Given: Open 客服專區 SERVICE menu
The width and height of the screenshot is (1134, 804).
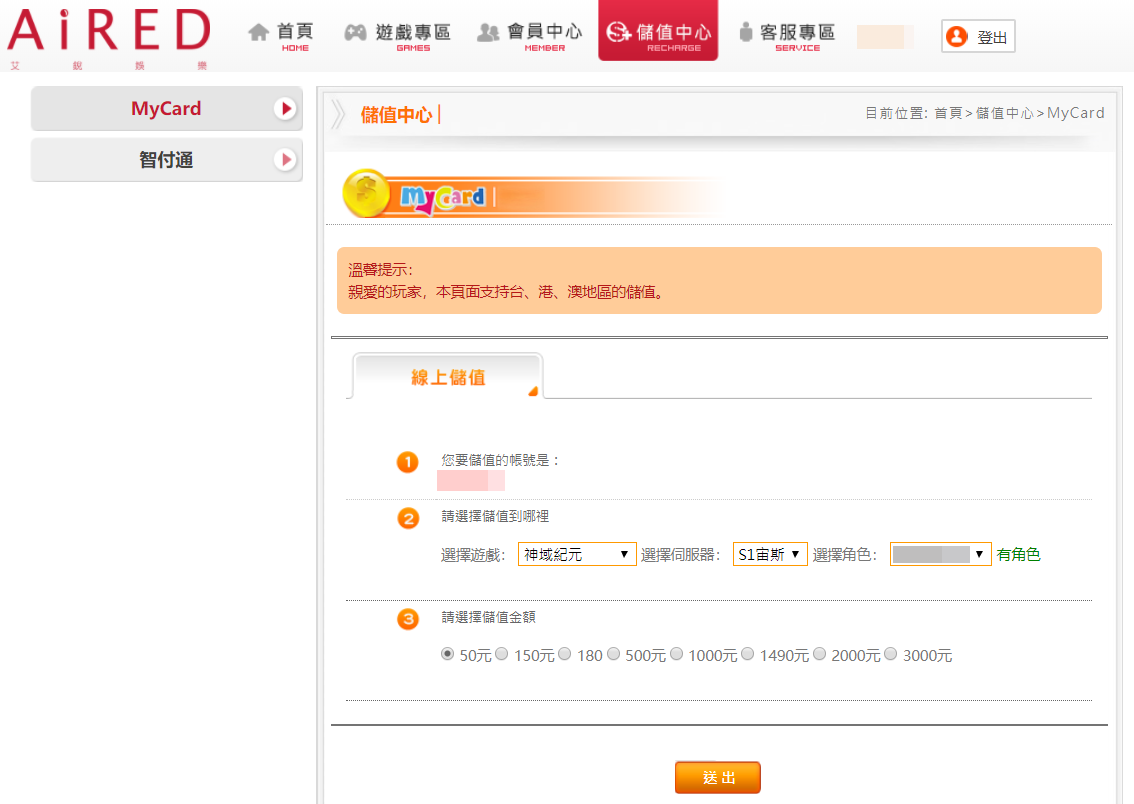Looking at the screenshot, I should coord(787,36).
